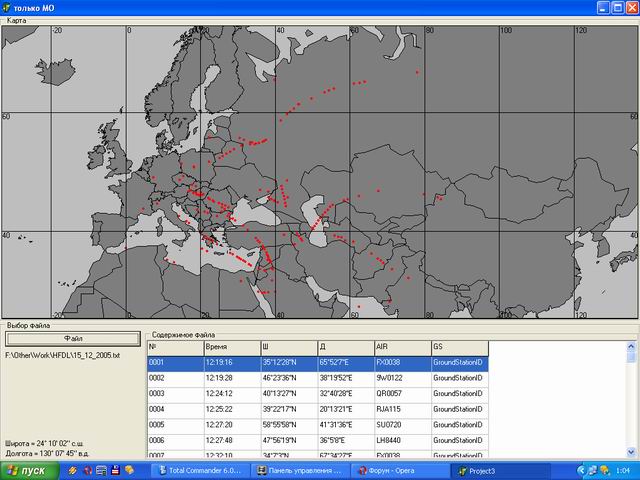Click file path F:\Other\Work\HFDL\15_12_2005.txt

[x=62, y=356]
